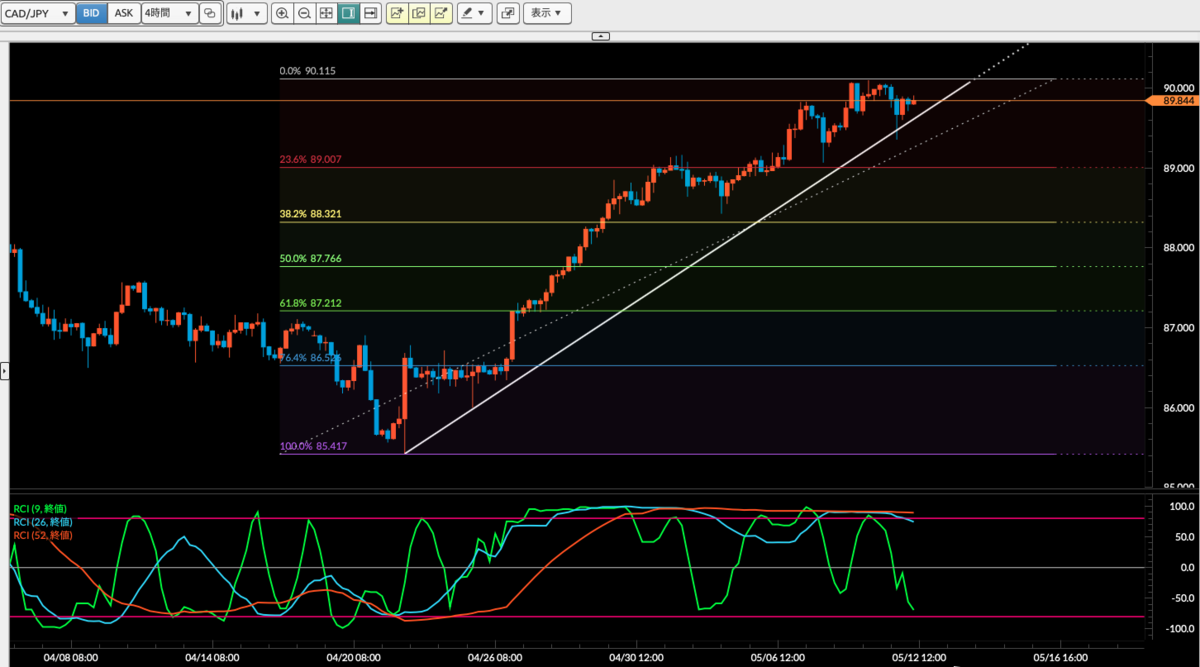Select the 0.0% 90.115 Fibonacci label
Viewport: 1200px width, 667px height.
click(x=307, y=71)
